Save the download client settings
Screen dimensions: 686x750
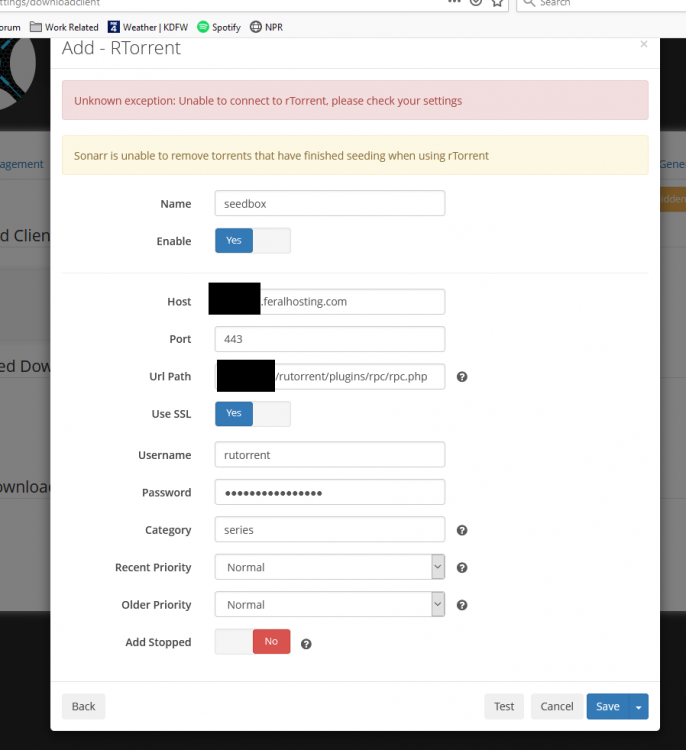[x=608, y=706]
